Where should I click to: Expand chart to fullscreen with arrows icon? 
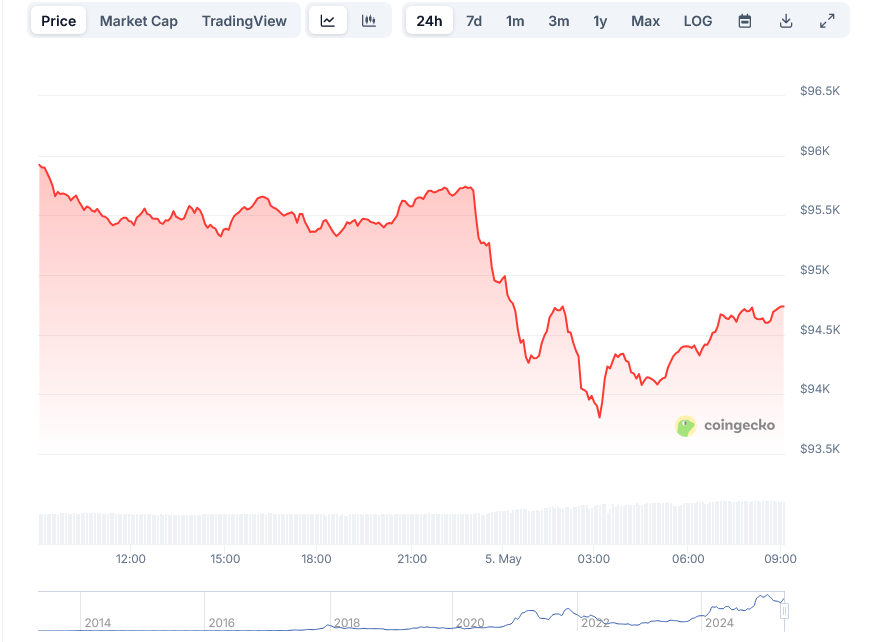(x=827, y=20)
